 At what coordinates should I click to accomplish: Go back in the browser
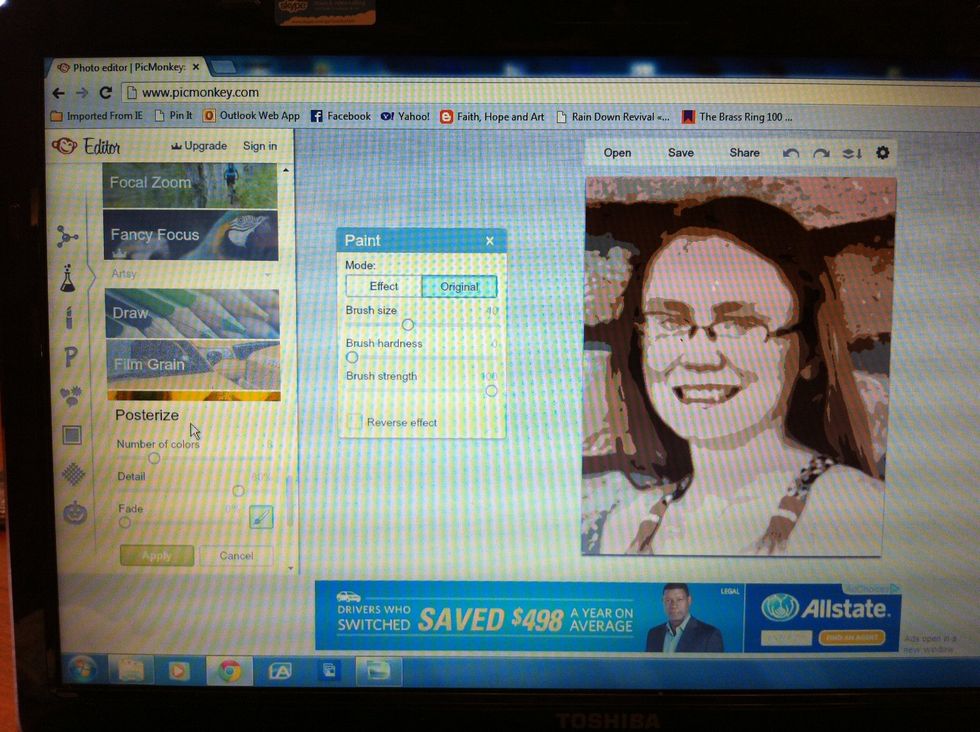(58, 93)
